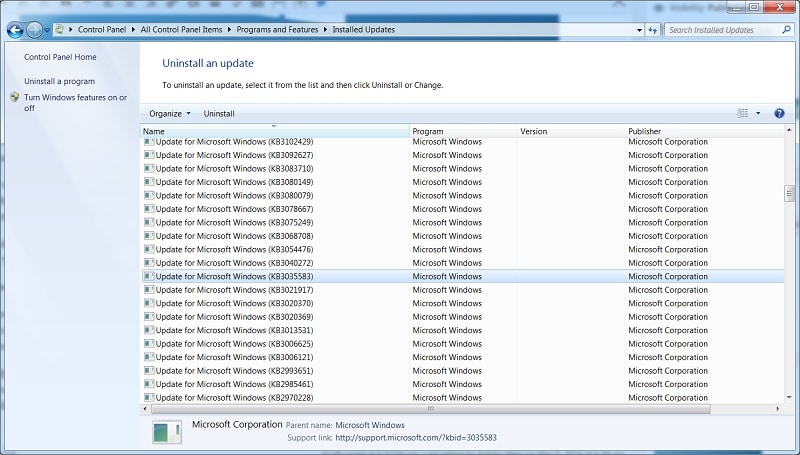Viewport: 800px width, 455px height.
Task: Click Installed Updates breadcrumb
Action: 364,30
